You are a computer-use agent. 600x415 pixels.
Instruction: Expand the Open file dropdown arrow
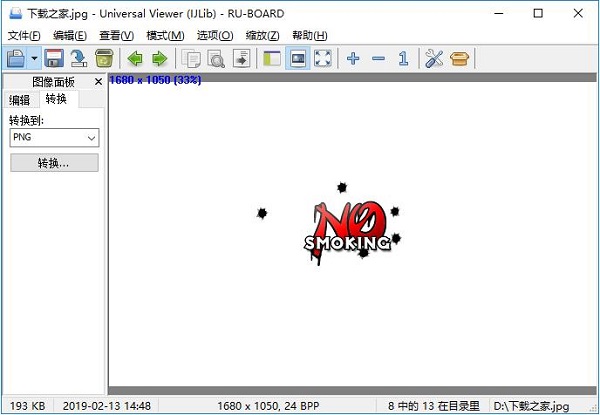(x=34, y=59)
